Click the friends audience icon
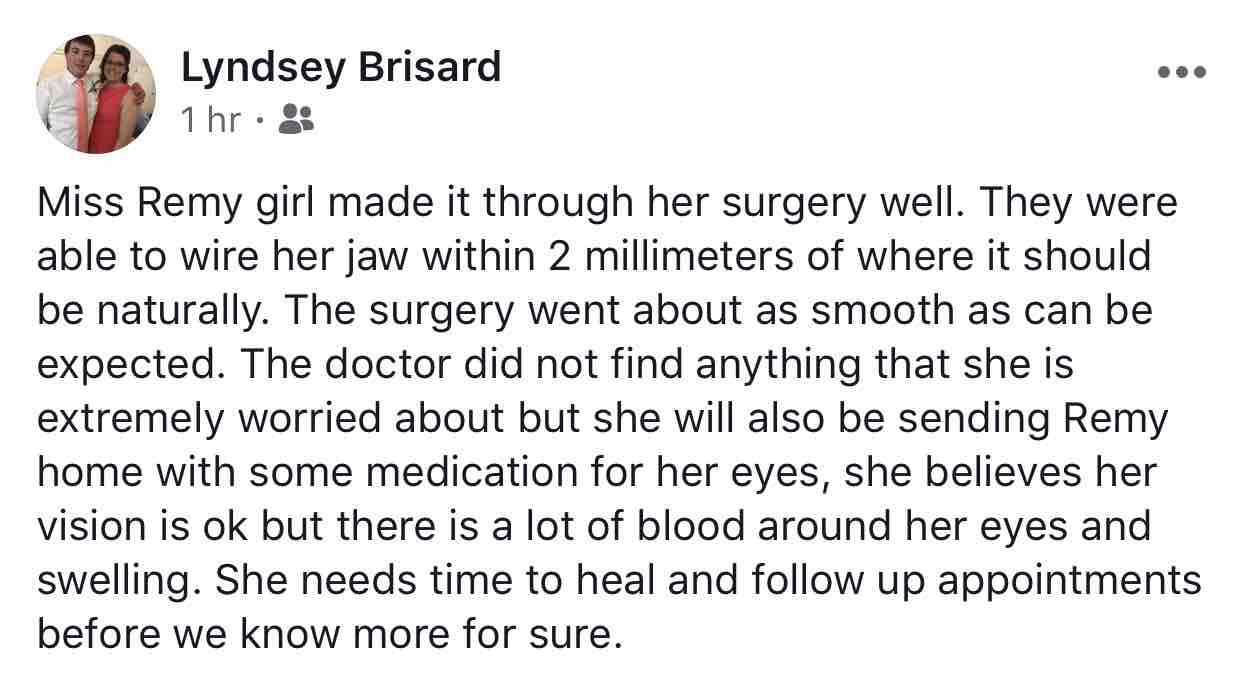The image size is (1242, 679). click(x=295, y=120)
